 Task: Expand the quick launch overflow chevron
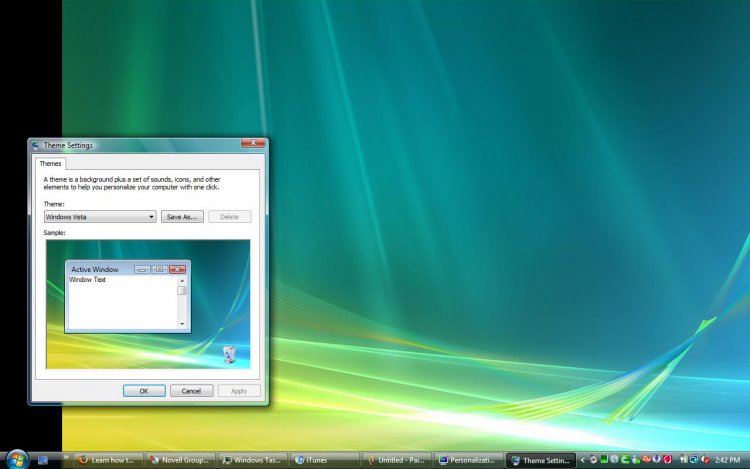(66, 458)
